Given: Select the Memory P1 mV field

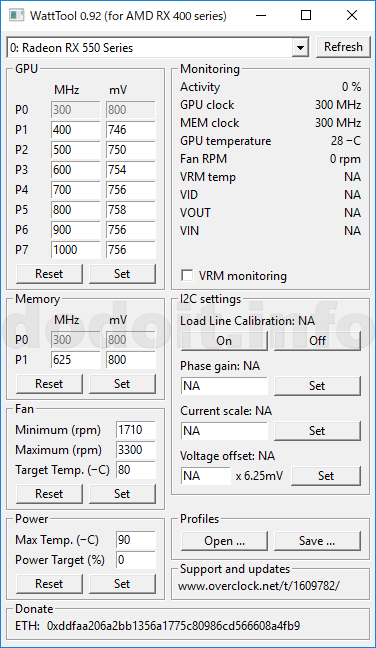Looking at the screenshot, I should pos(131,360).
